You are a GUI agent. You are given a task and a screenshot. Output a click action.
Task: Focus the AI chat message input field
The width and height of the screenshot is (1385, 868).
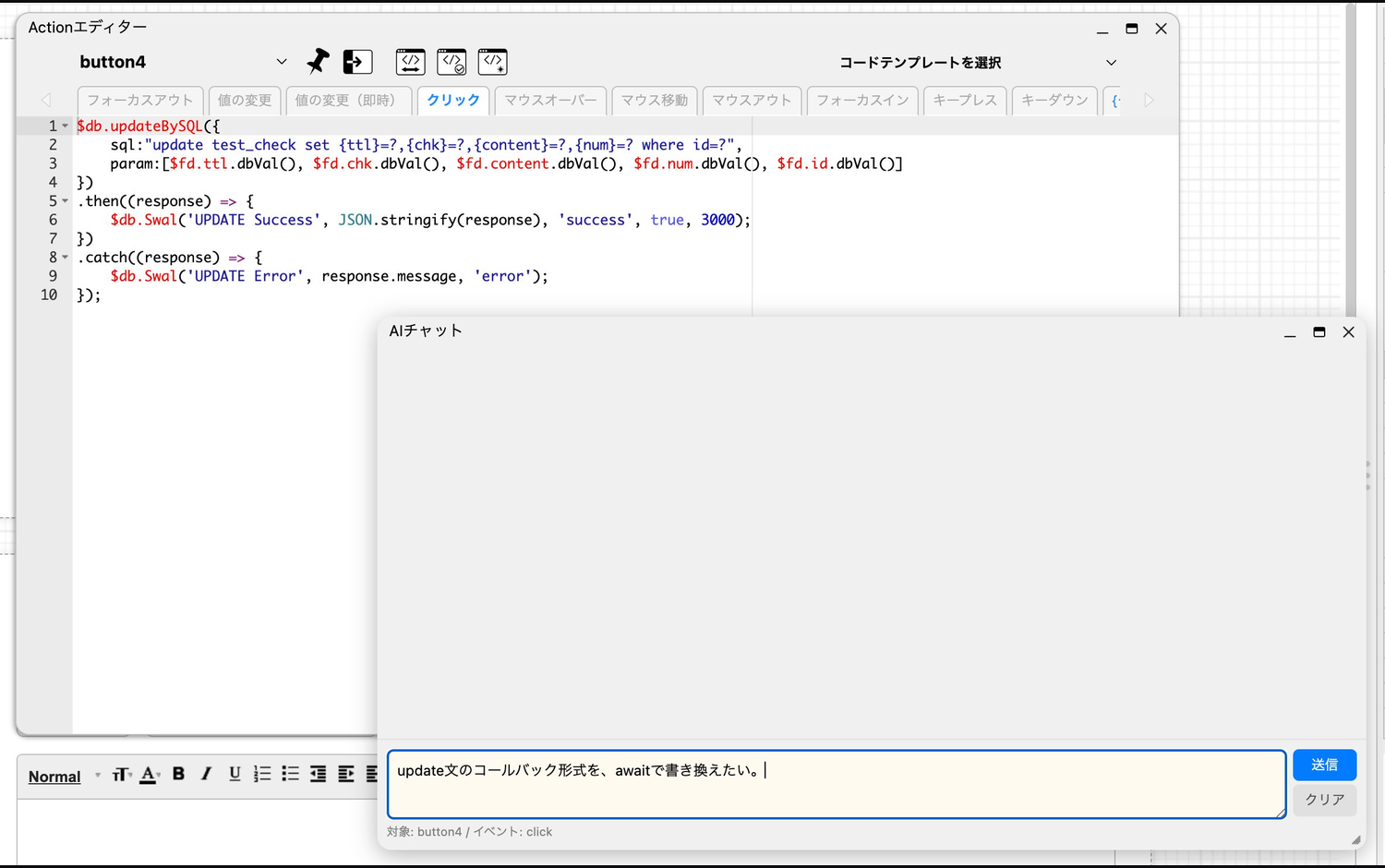pos(837,784)
